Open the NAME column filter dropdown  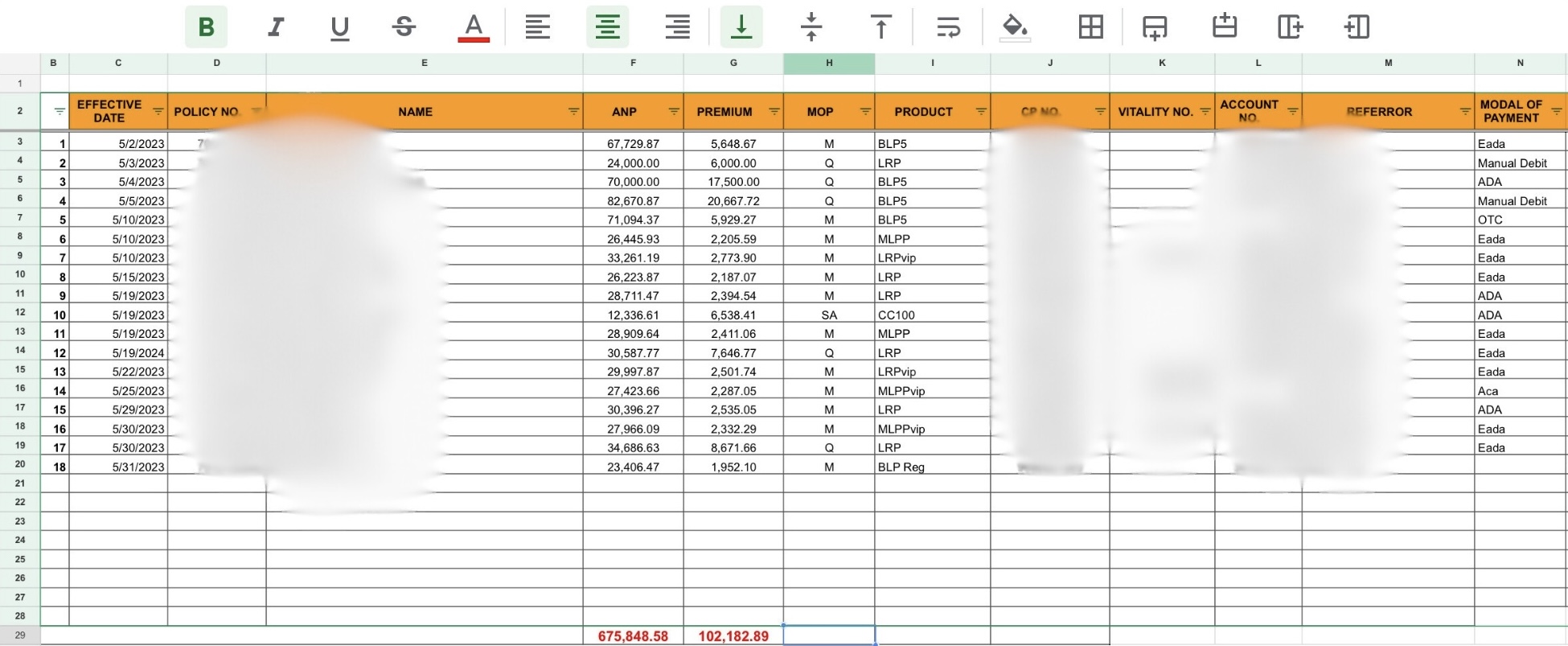click(x=574, y=112)
